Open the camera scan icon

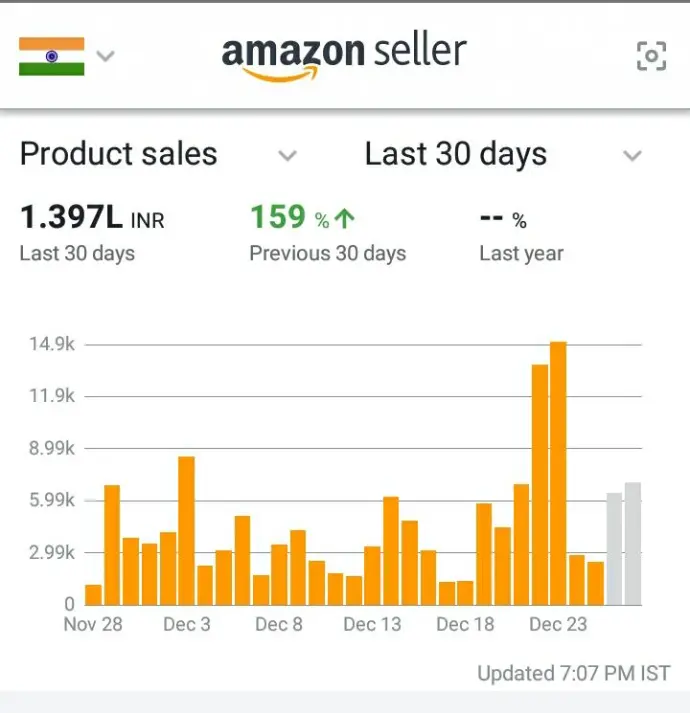coord(651,56)
